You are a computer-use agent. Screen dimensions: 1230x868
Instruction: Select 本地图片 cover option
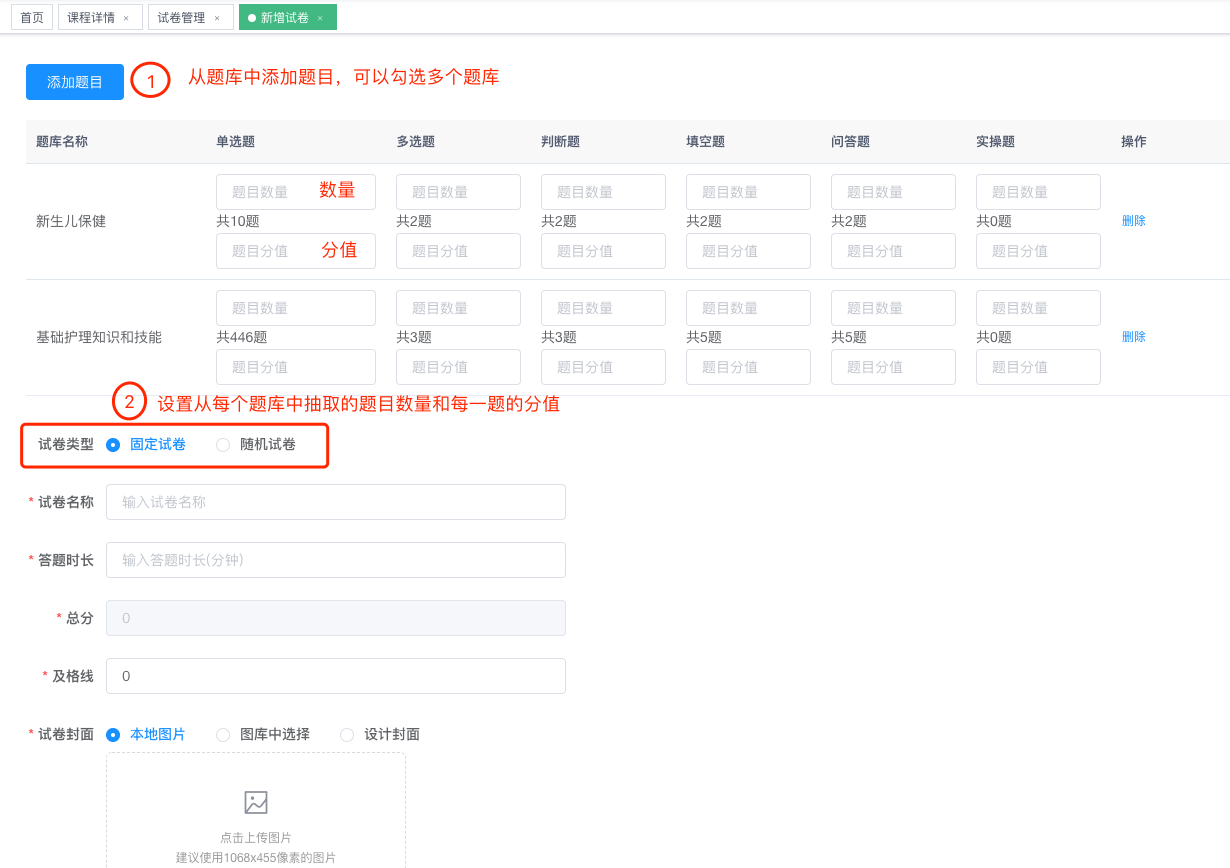(113, 735)
